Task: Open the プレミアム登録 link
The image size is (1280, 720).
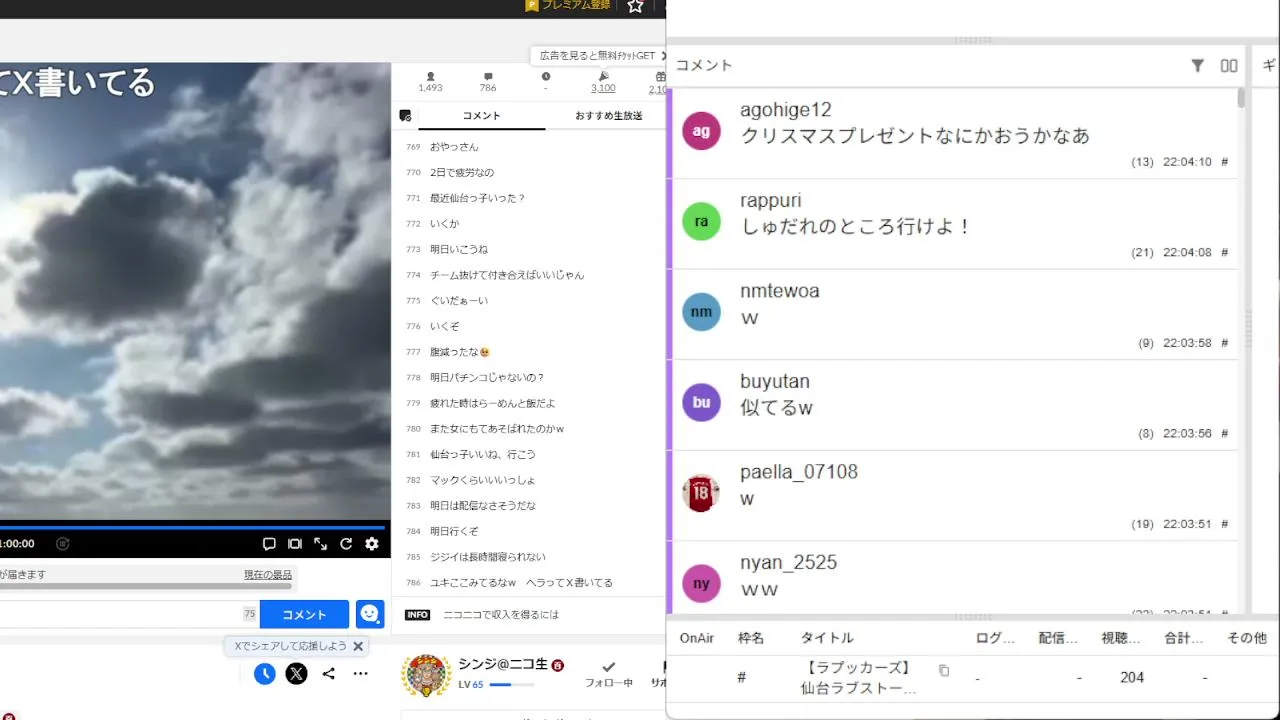Action: [x=568, y=6]
